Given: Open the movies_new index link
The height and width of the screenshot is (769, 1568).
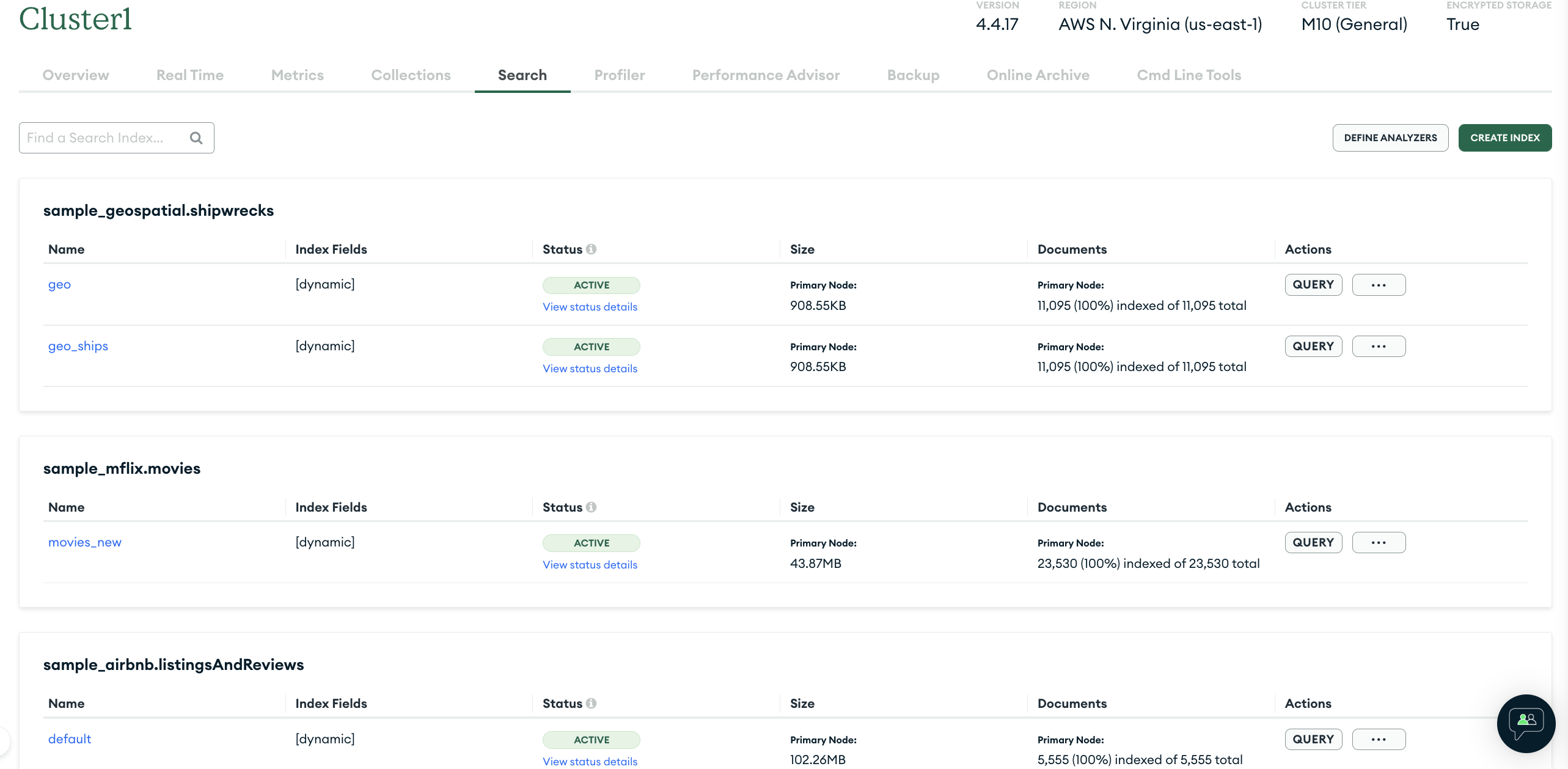Looking at the screenshot, I should tap(85, 543).
